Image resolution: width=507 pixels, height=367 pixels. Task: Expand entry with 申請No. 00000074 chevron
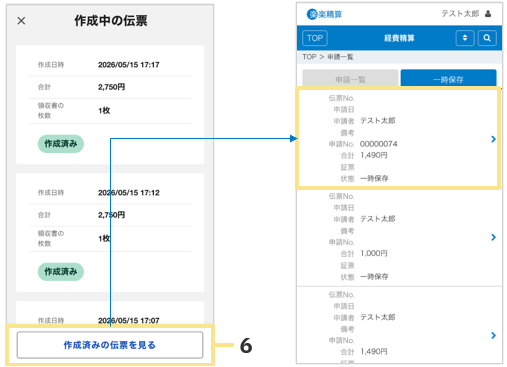click(x=493, y=139)
